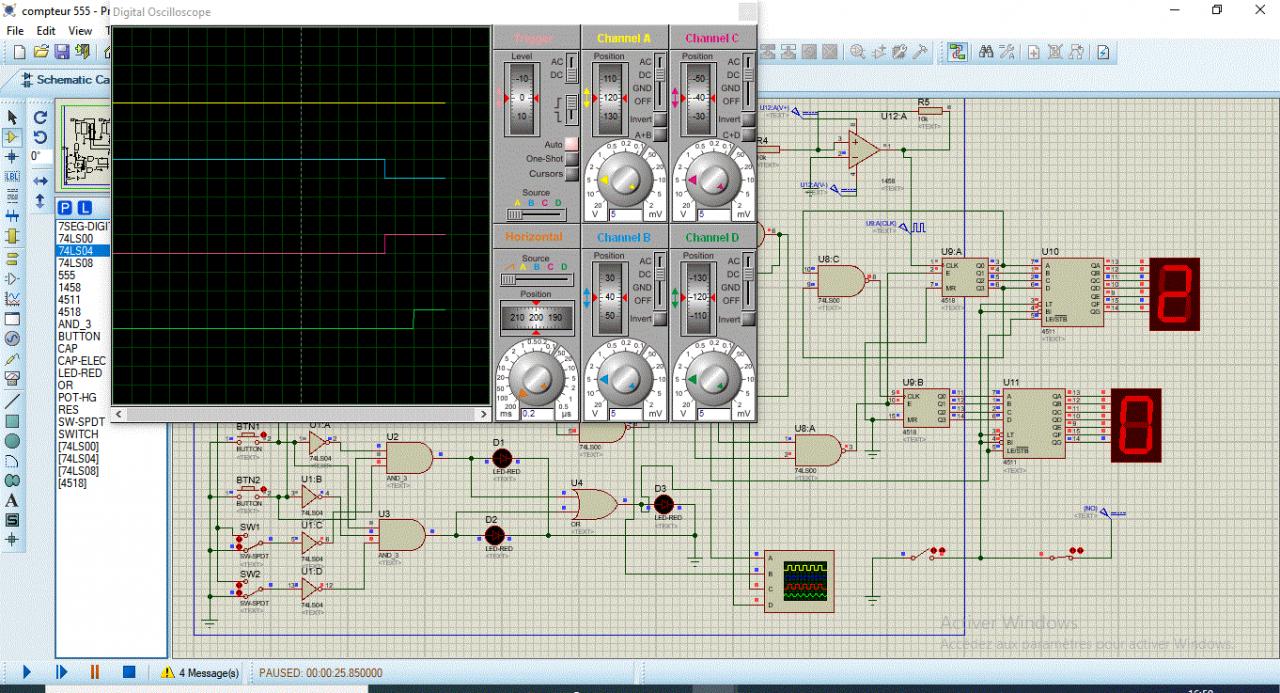Click the Horizontal timebase input field
Screen dimensions: 1280x693
pos(535,413)
